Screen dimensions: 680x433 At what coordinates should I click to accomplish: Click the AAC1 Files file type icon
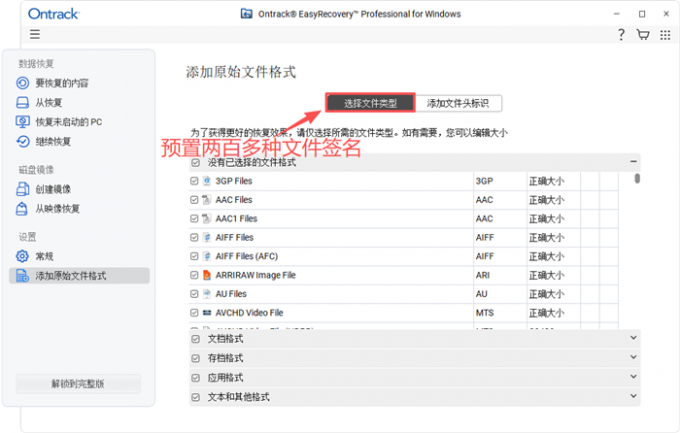pos(207,218)
